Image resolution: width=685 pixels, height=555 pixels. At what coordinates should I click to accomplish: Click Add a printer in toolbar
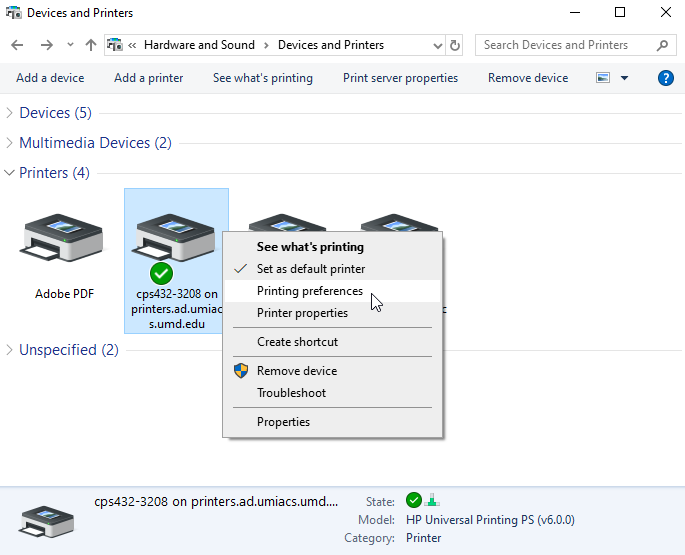(x=148, y=78)
